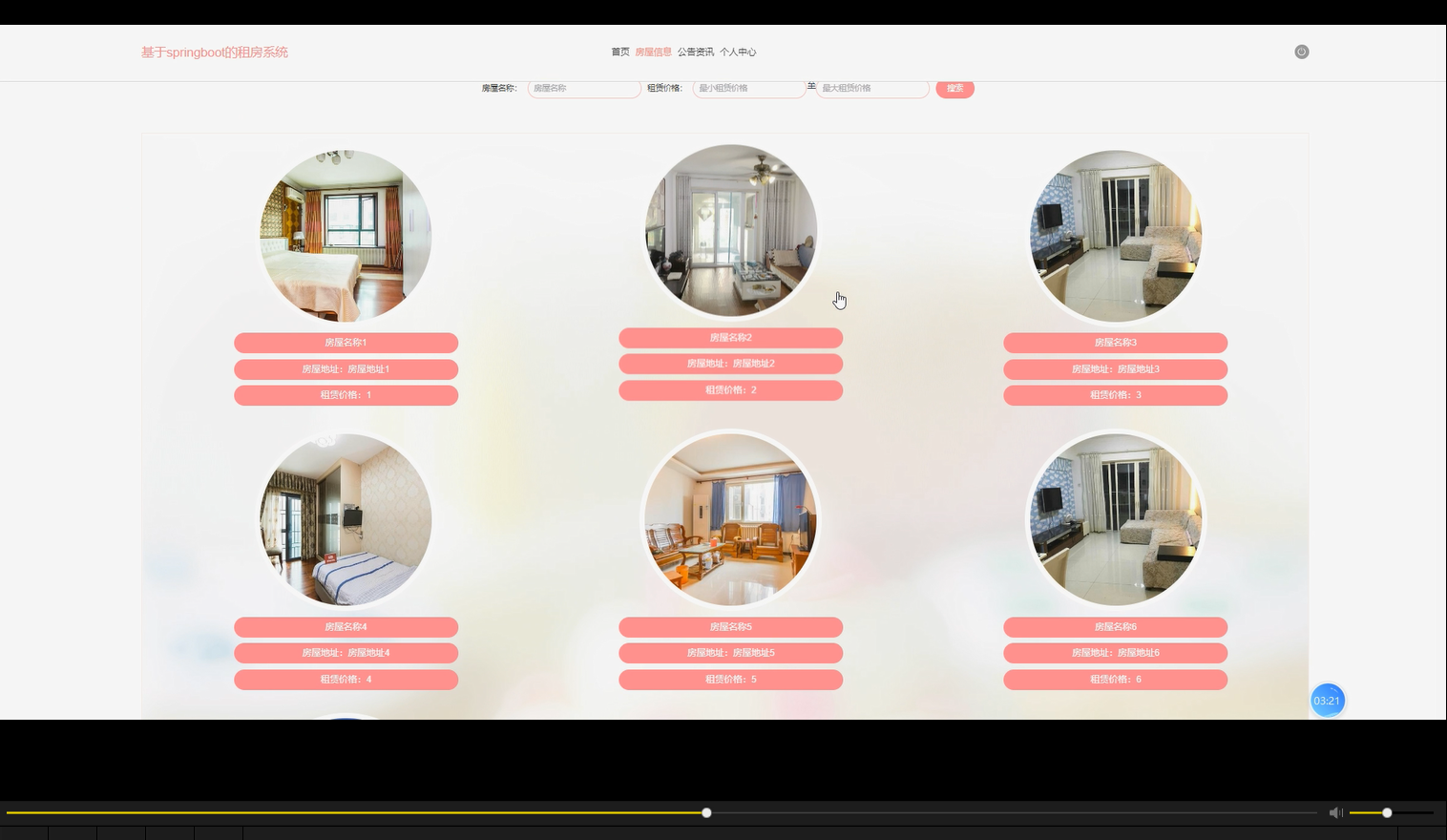1447x840 pixels.
Task: Open the photo of 房屋名称4
Action: pos(346,519)
